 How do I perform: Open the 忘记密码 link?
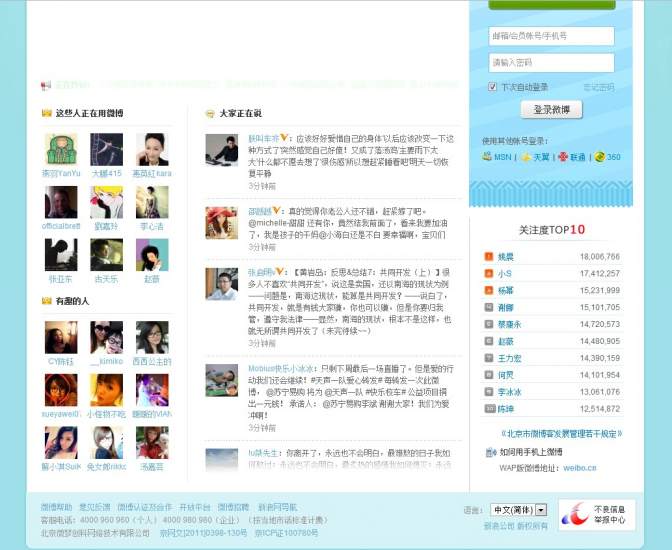pyautogui.click(x=599, y=87)
